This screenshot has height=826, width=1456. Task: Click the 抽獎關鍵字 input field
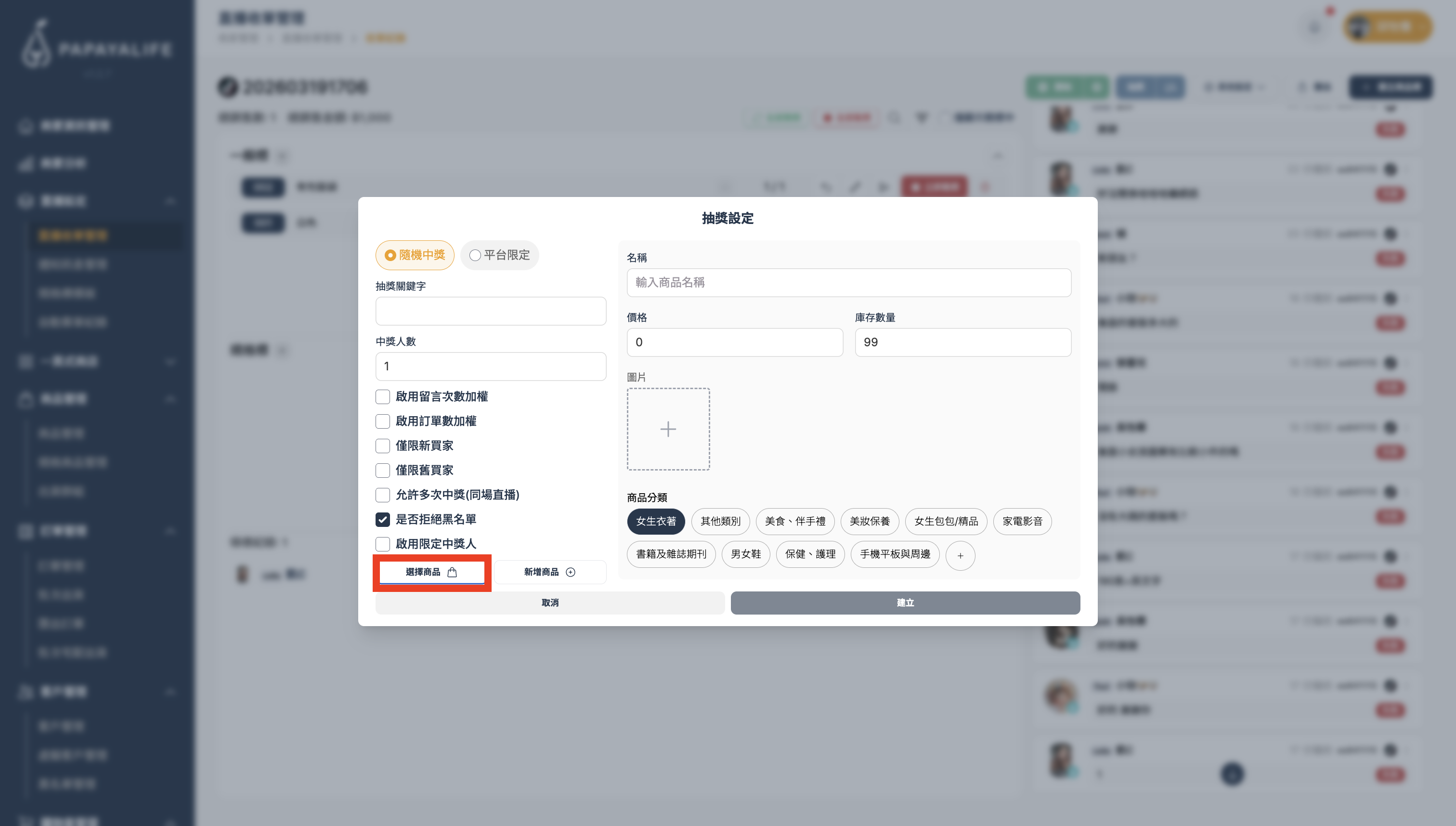coord(491,311)
